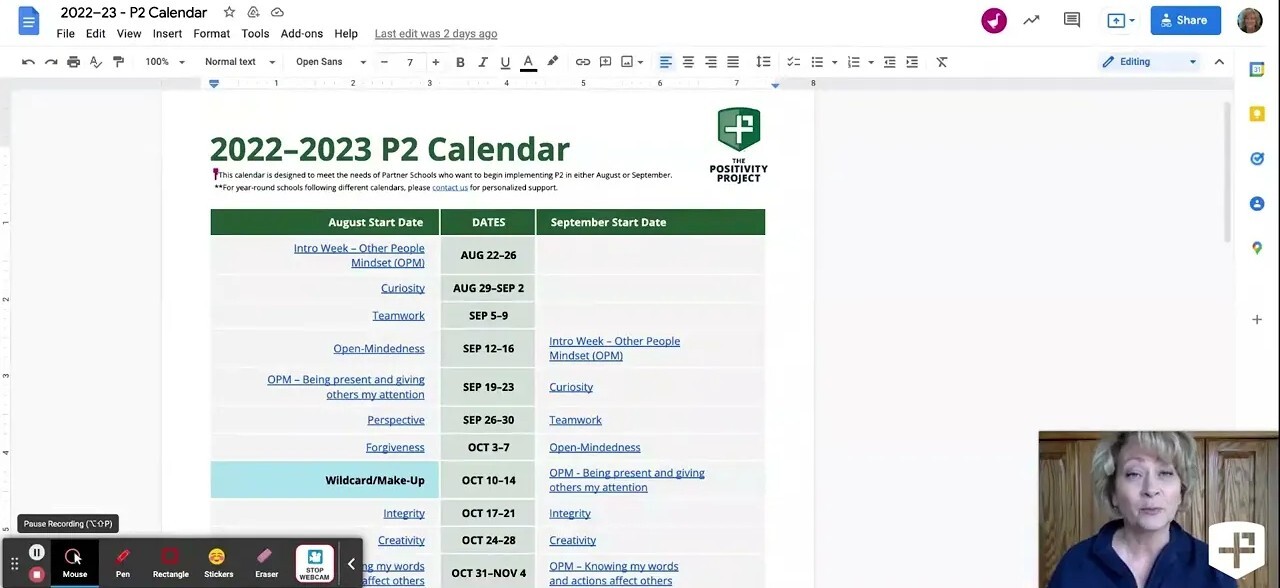
Task: Toggle bold formatting
Action: [x=460, y=62]
